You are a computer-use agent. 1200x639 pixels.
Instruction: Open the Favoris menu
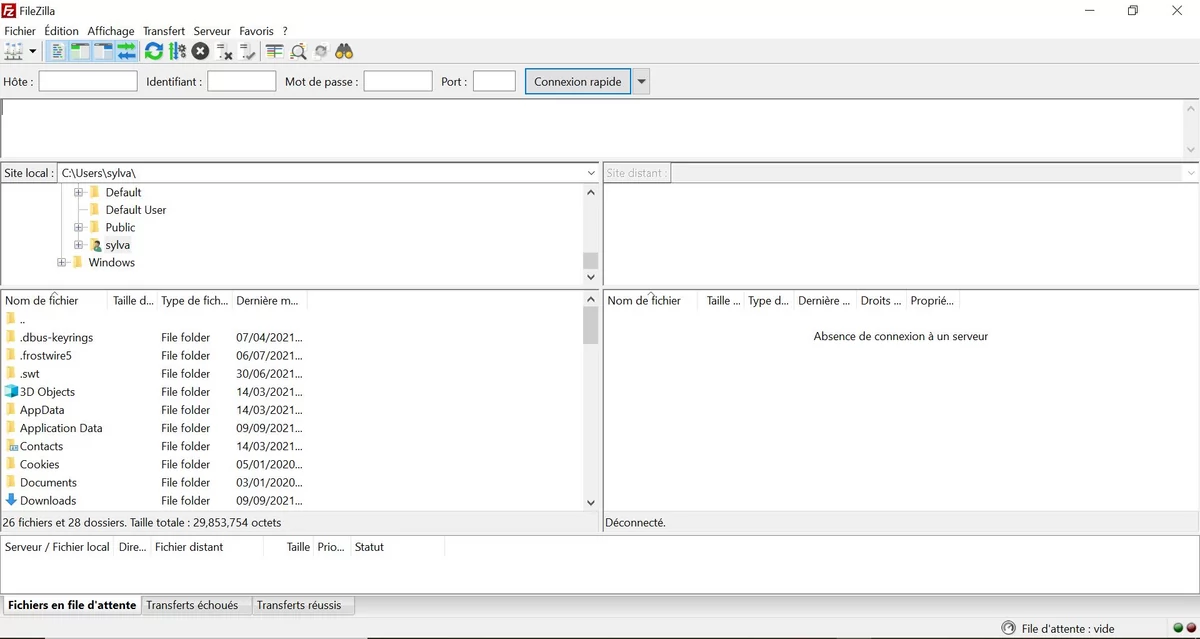point(256,31)
